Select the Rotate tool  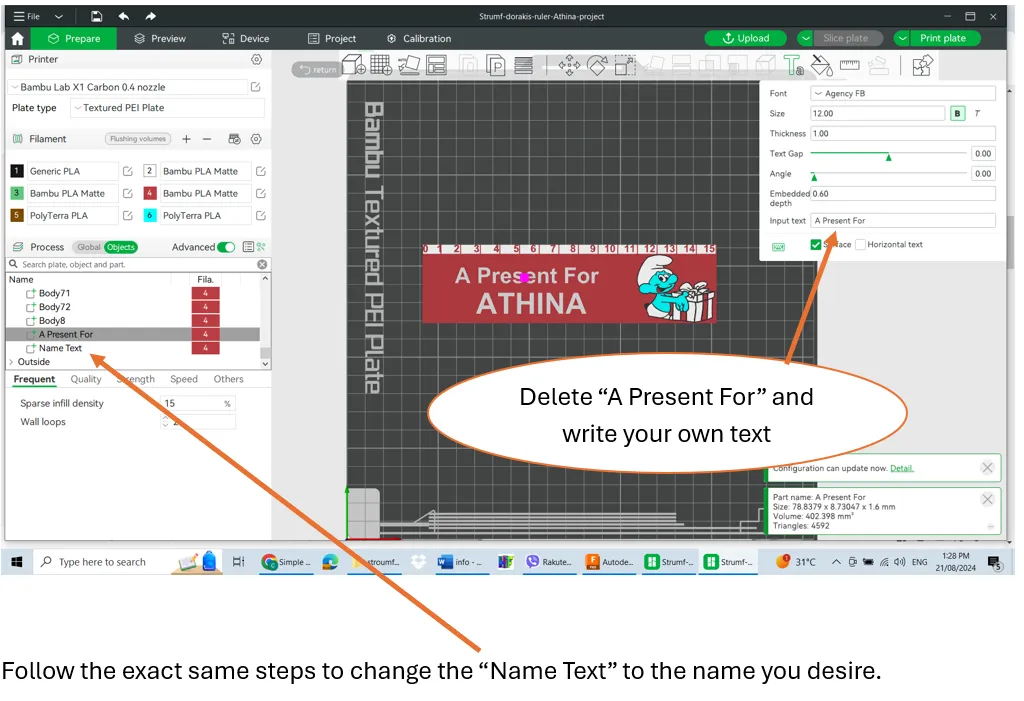597,65
